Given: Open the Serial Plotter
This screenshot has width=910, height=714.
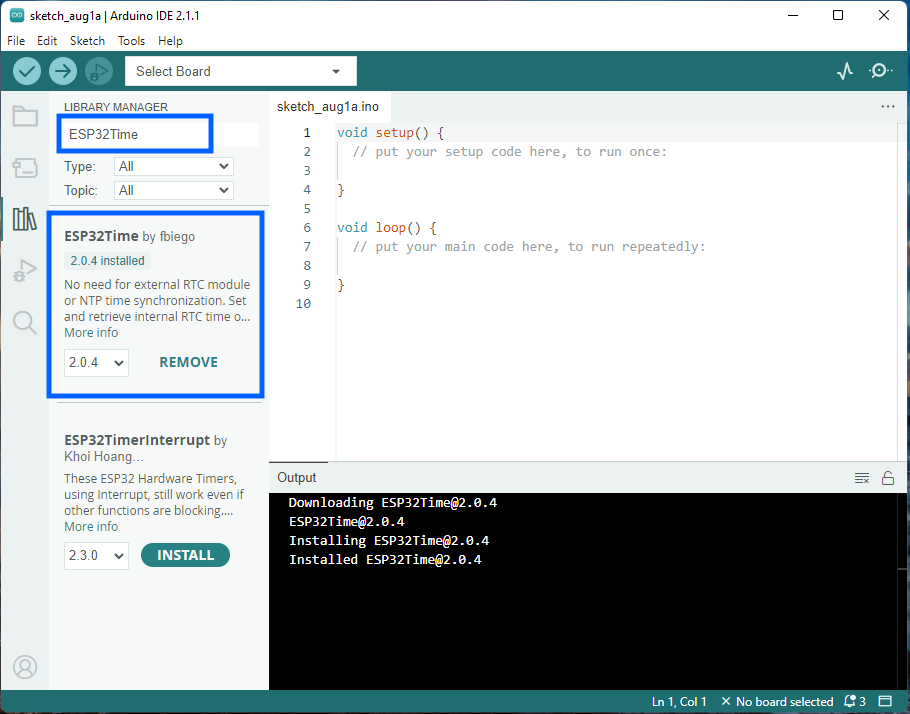Looking at the screenshot, I should click(x=845, y=71).
